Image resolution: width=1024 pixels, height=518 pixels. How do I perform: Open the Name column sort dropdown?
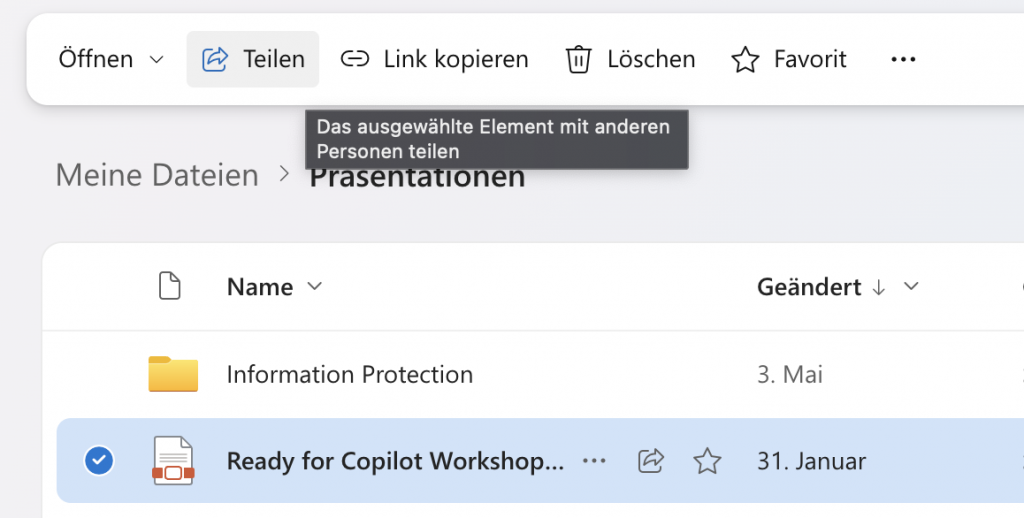click(x=314, y=287)
